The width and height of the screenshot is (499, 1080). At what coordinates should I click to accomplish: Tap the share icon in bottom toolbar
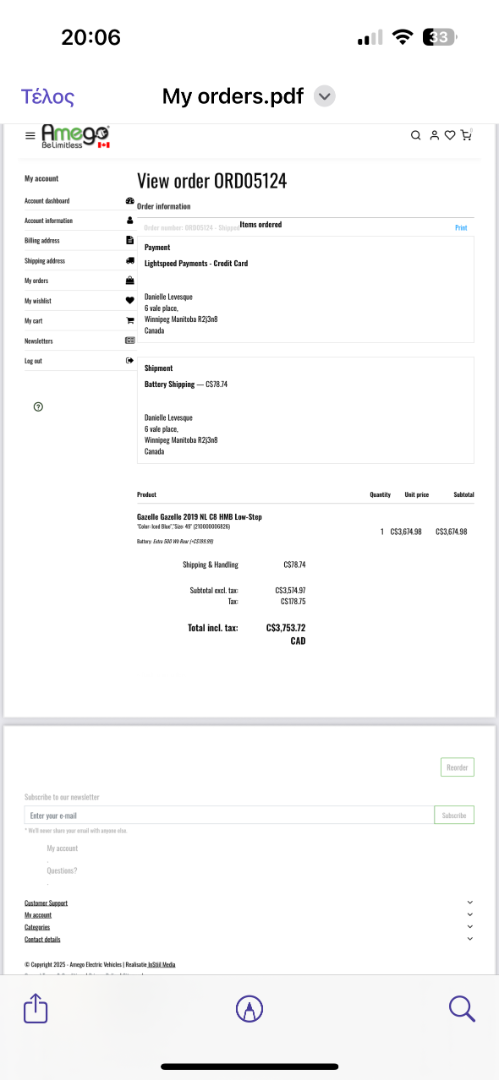[x=36, y=1010]
